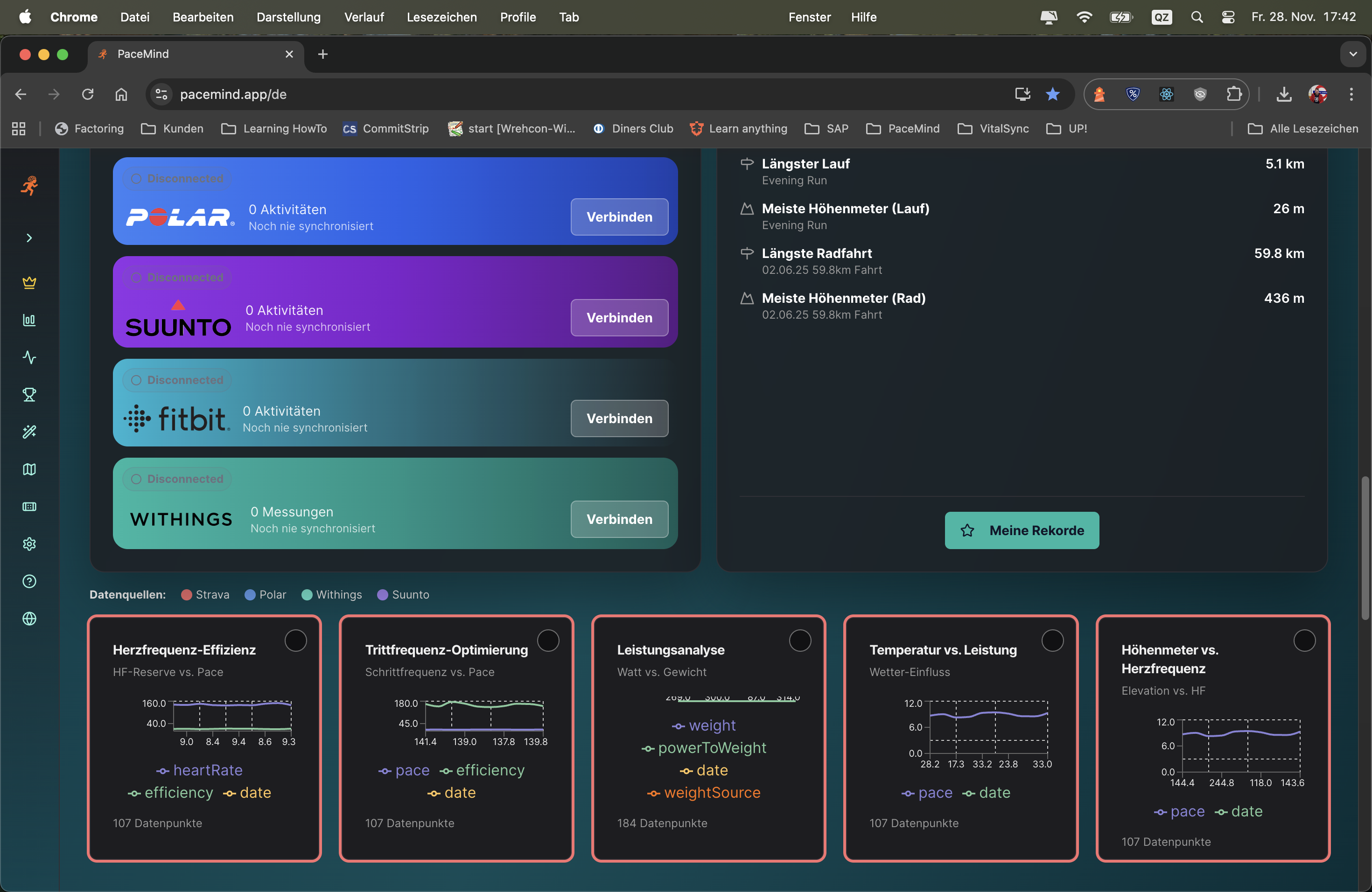Click the activity pulse sidebar icon

click(29, 357)
